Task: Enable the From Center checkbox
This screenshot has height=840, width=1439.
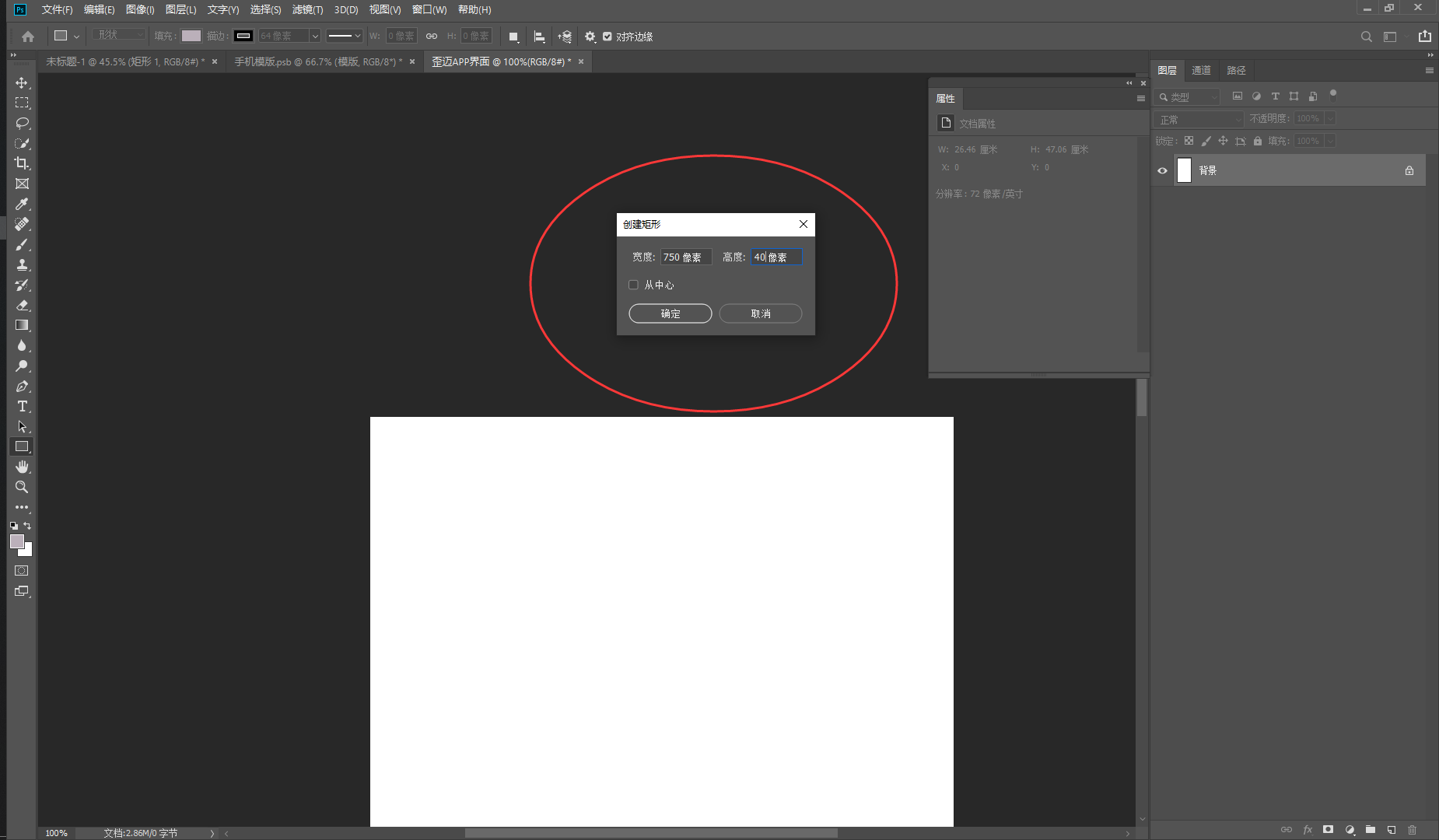Action: [633, 285]
